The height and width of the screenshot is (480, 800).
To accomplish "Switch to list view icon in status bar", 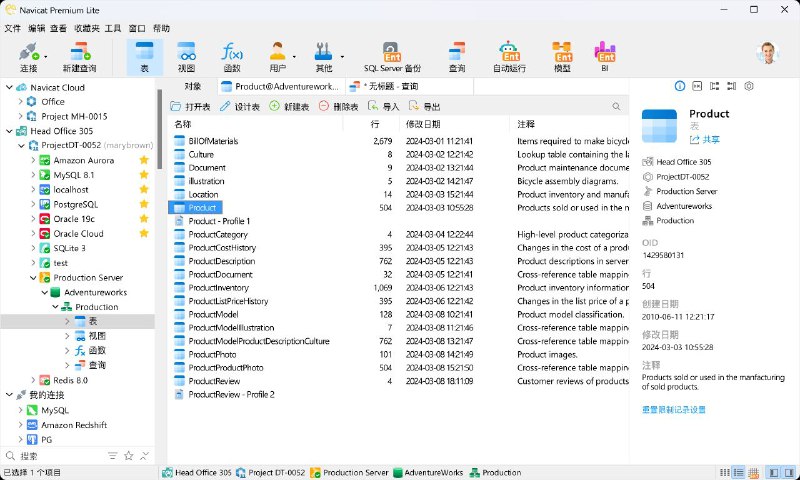I will click(724, 473).
